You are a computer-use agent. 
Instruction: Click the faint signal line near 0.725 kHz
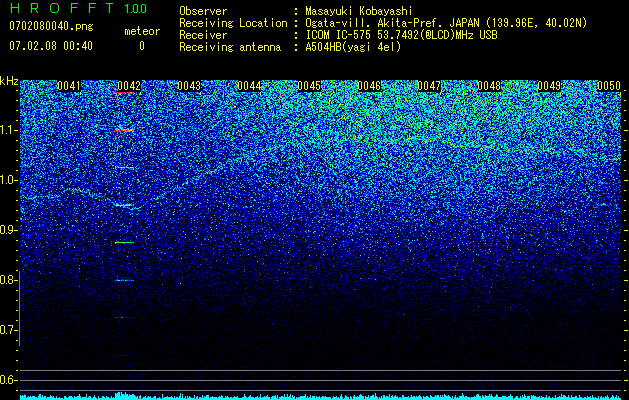click(x=124, y=318)
